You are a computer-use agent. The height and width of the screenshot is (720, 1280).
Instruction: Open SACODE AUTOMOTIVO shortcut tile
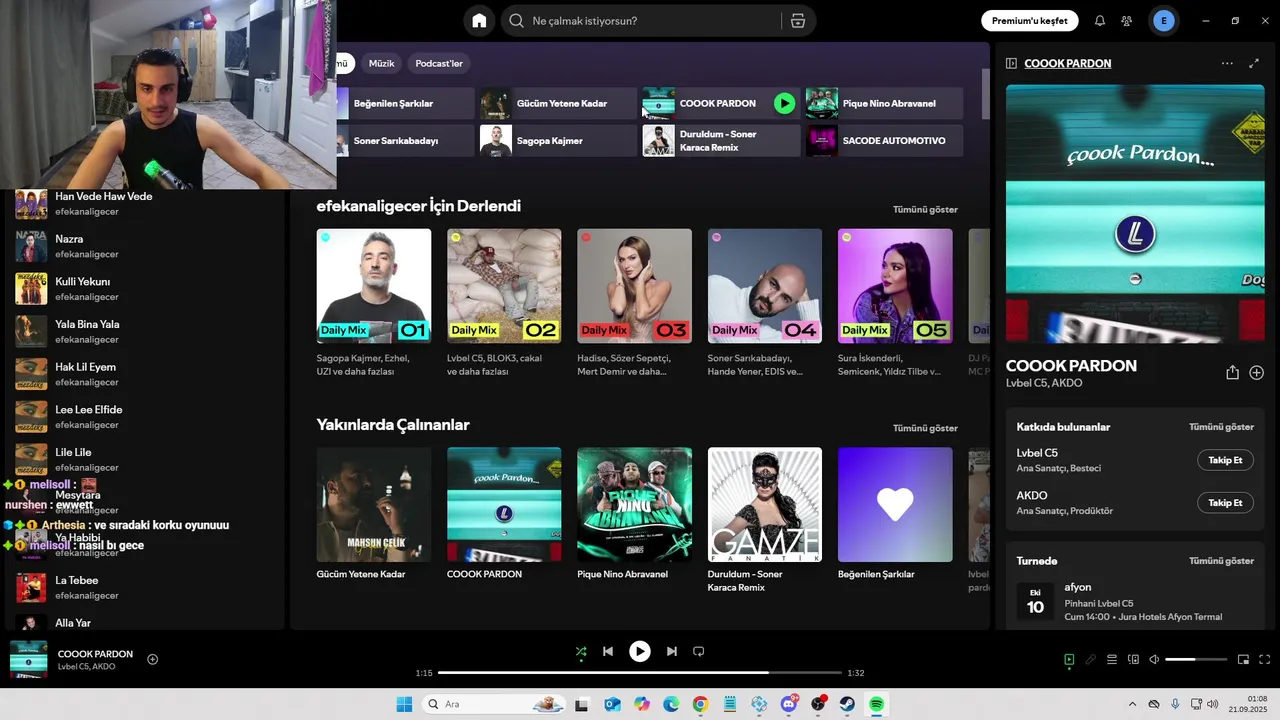click(x=885, y=141)
